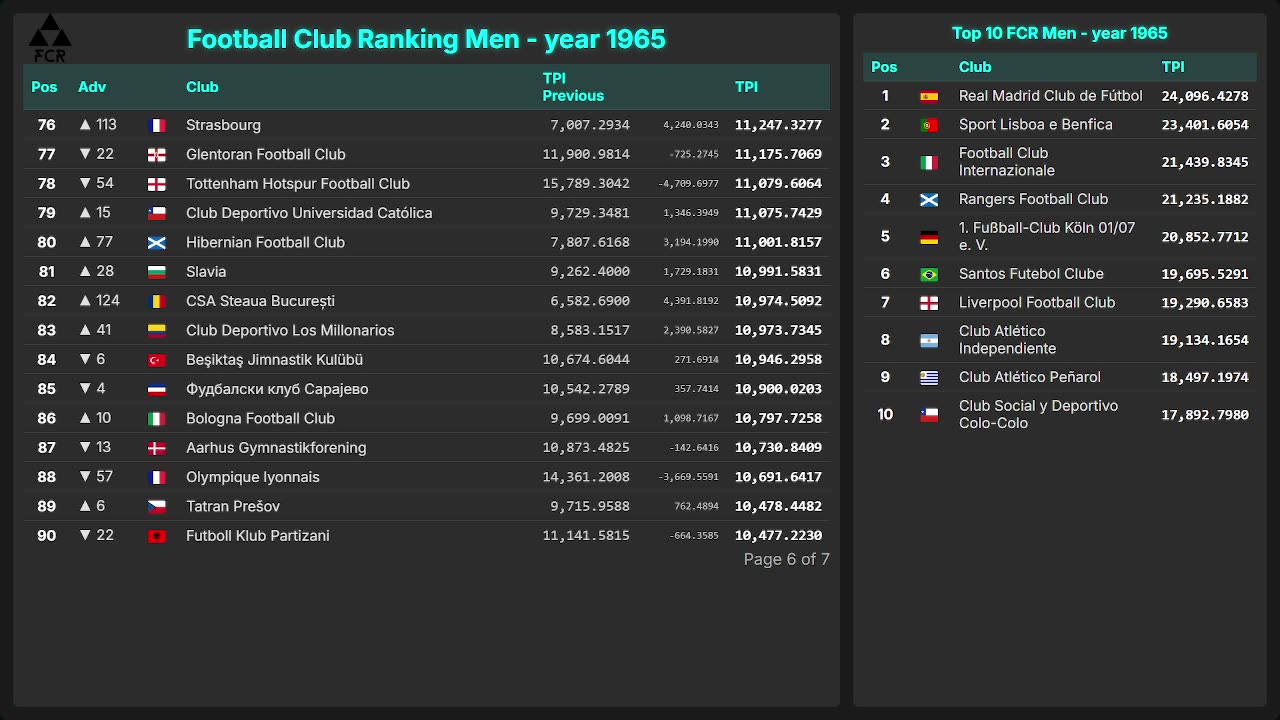This screenshot has height=720, width=1280.
Task: Click the France flag beside Strasbourg
Action: point(157,126)
